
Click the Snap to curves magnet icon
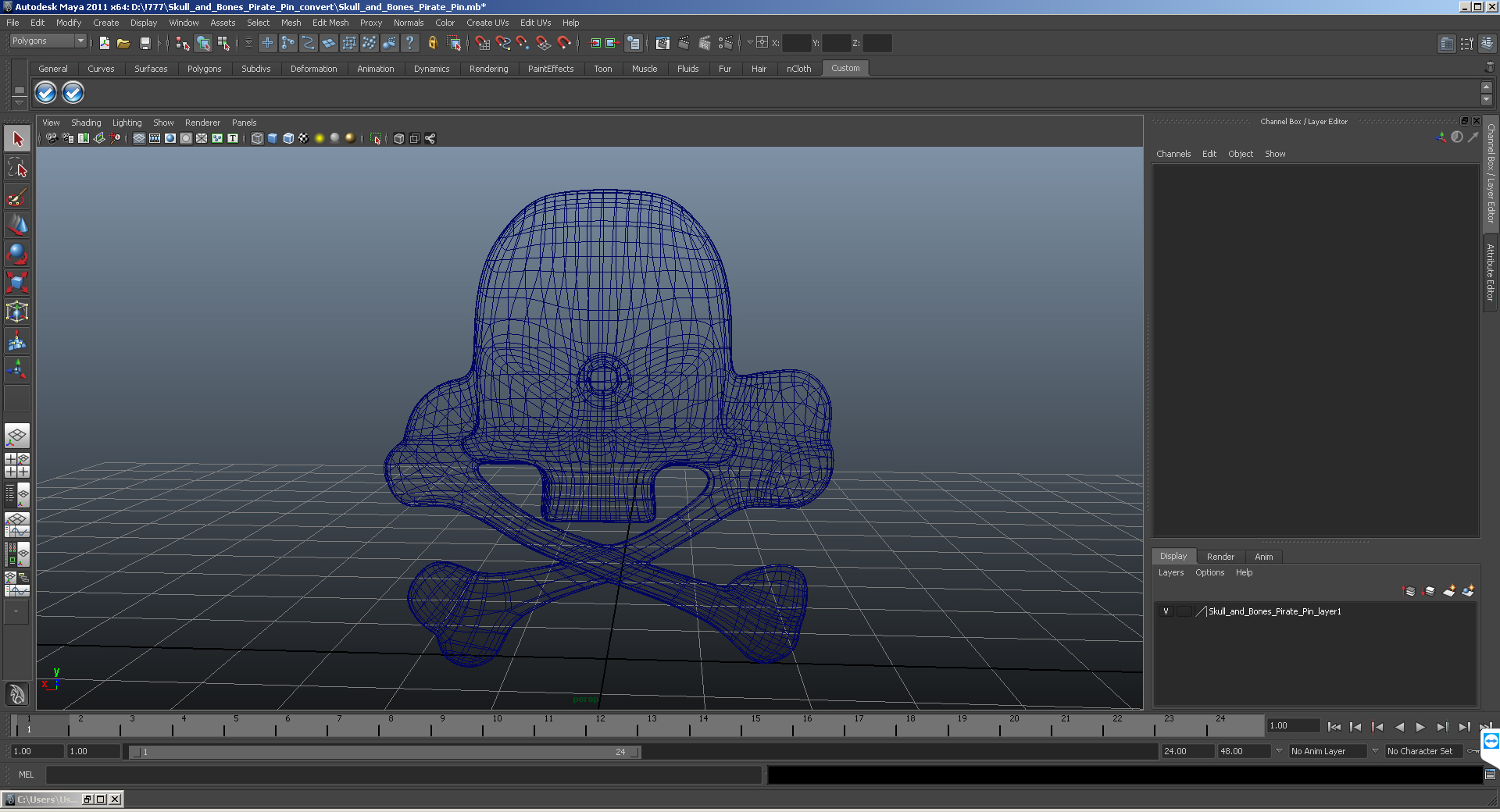(503, 43)
